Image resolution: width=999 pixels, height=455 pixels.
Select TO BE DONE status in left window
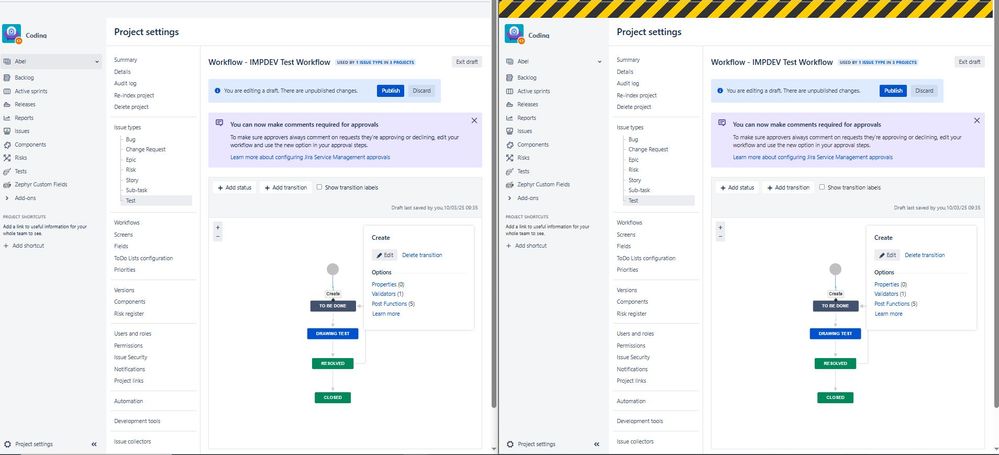point(333,306)
